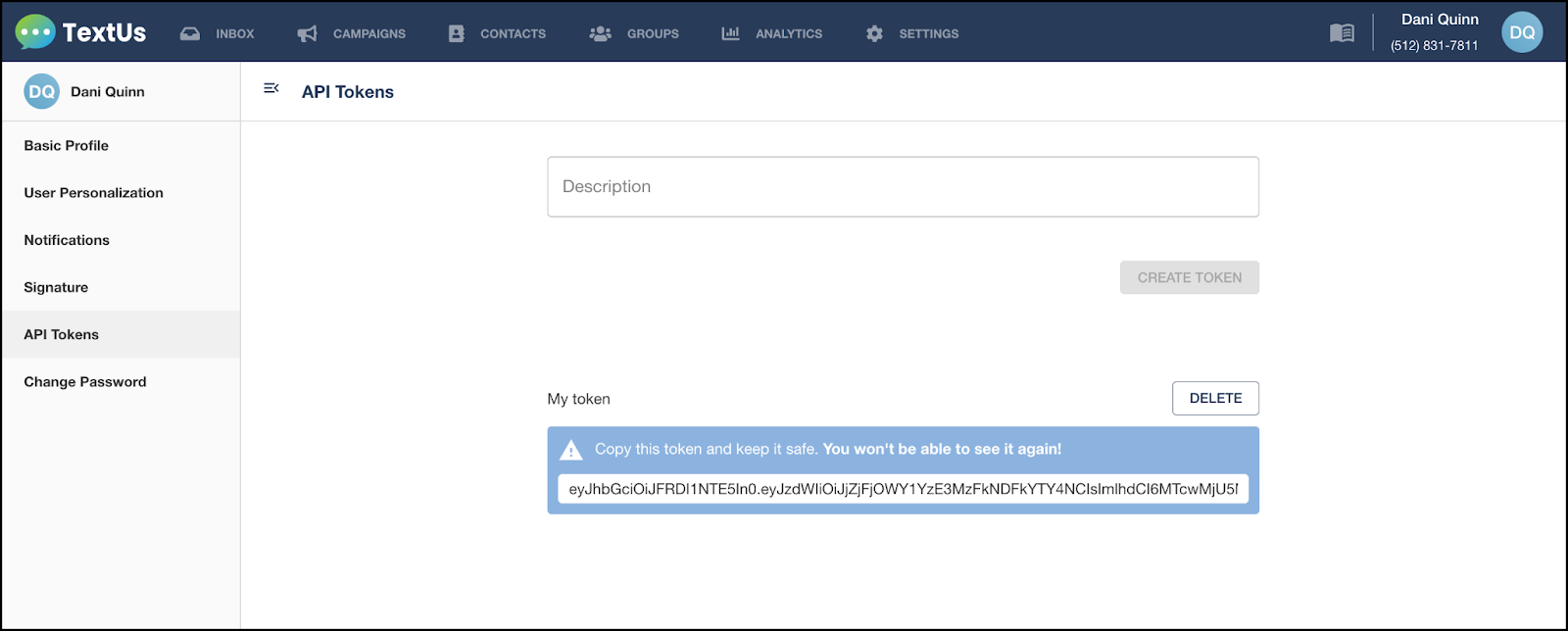This screenshot has width=1568, height=631.
Task: Open the Analytics bar chart icon
Action: click(731, 33)
